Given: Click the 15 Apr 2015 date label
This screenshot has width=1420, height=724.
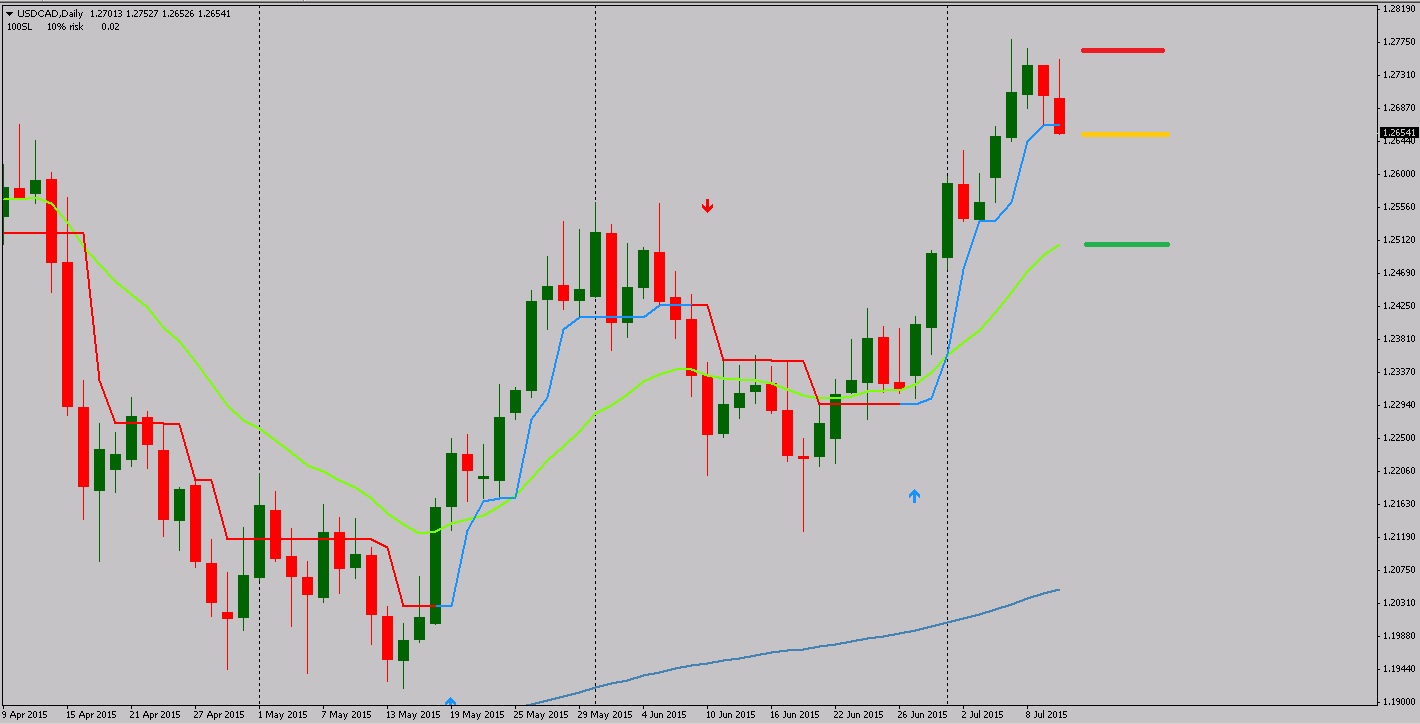Looking at the screenshot, I should pyautogui.click(x=92, y=715).
